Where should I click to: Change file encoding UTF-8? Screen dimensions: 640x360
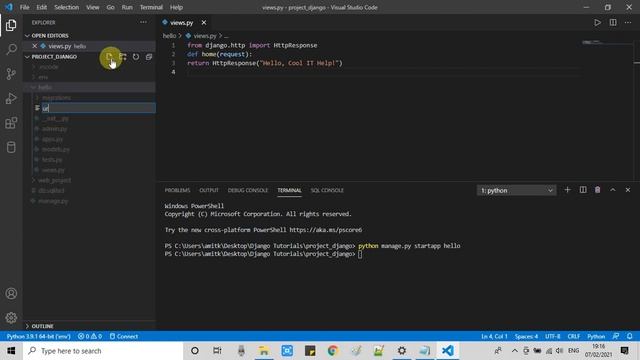(553, 336)
